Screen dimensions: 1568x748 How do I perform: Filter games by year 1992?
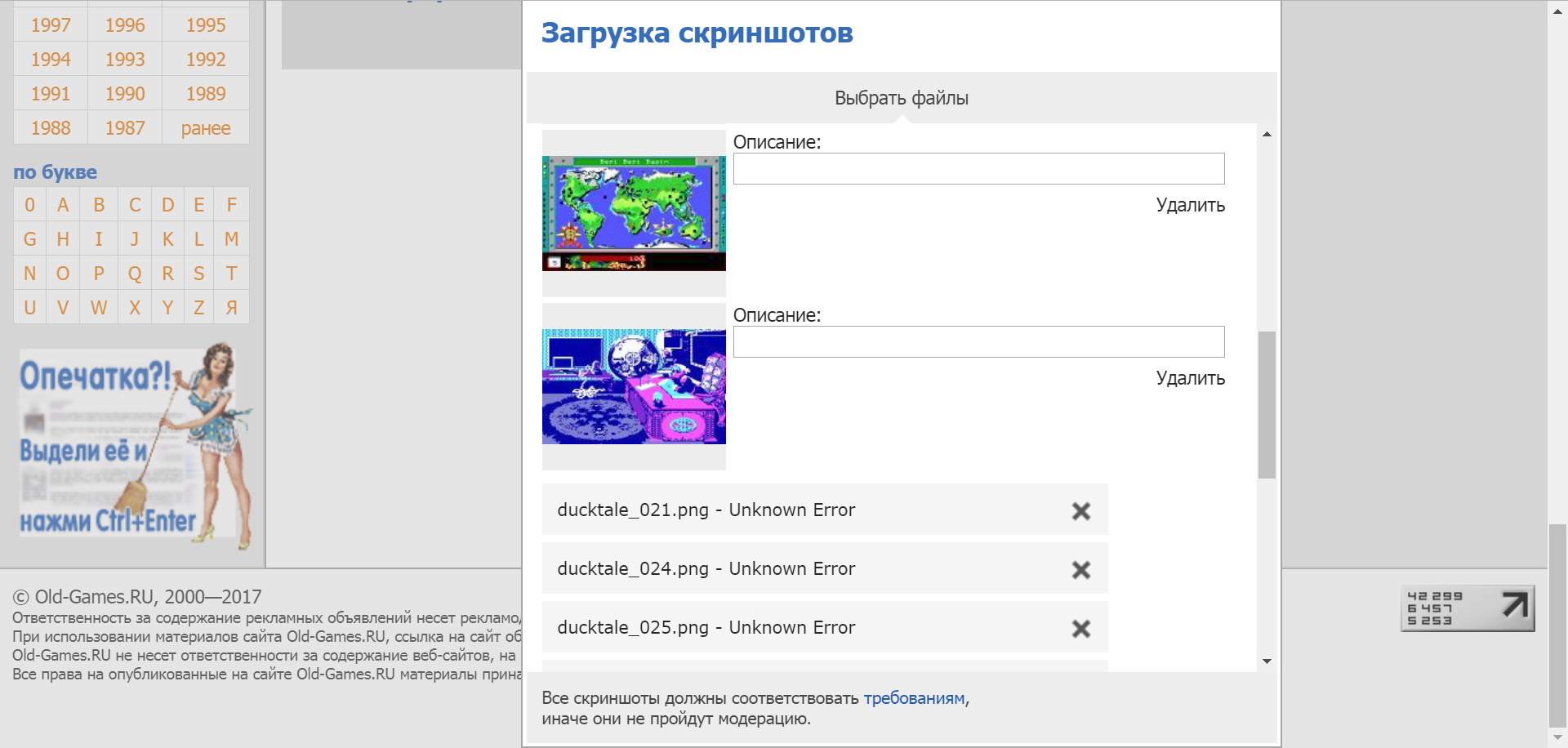point(206,60)
